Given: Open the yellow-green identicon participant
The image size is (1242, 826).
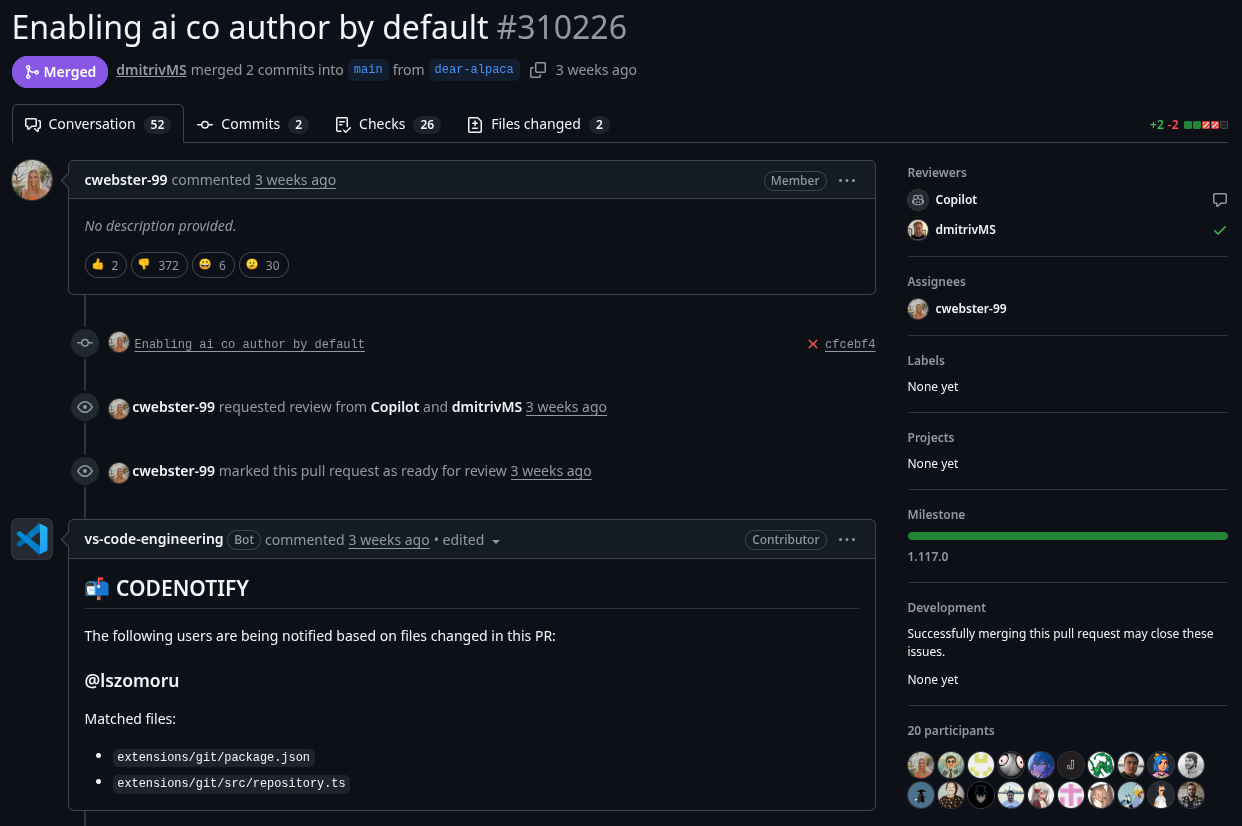Looking at the screenshot, I should coord(981,765).
